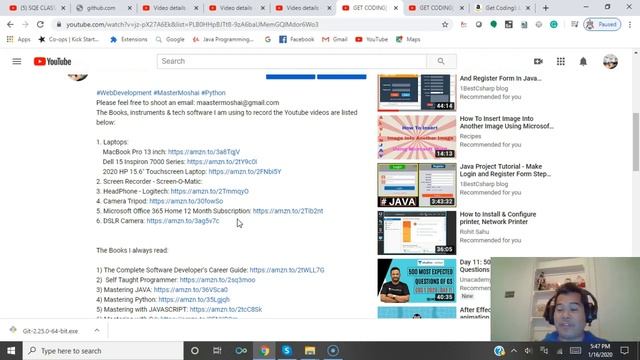Open the Windows Start menu
Image resolution: width=640 pixels, height=360 pixels.
tap(11, 351)
